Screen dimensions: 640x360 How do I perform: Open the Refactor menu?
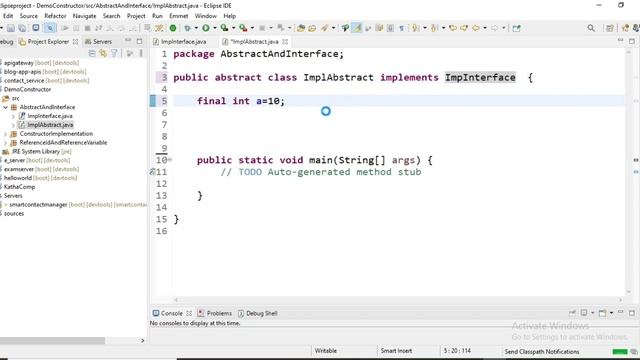click(x=55, y=16)
